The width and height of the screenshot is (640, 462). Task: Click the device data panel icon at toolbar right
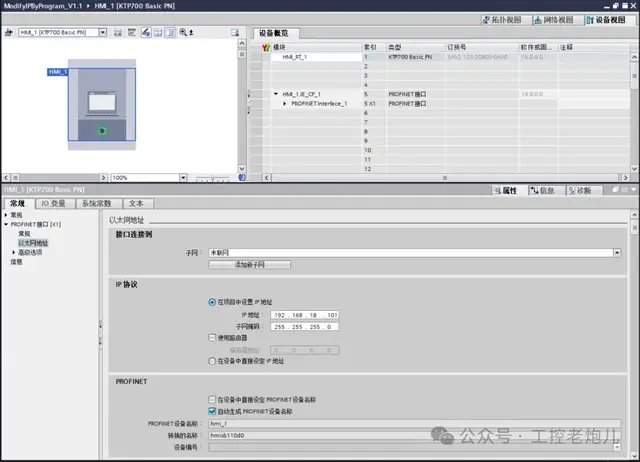pos(235,32)
